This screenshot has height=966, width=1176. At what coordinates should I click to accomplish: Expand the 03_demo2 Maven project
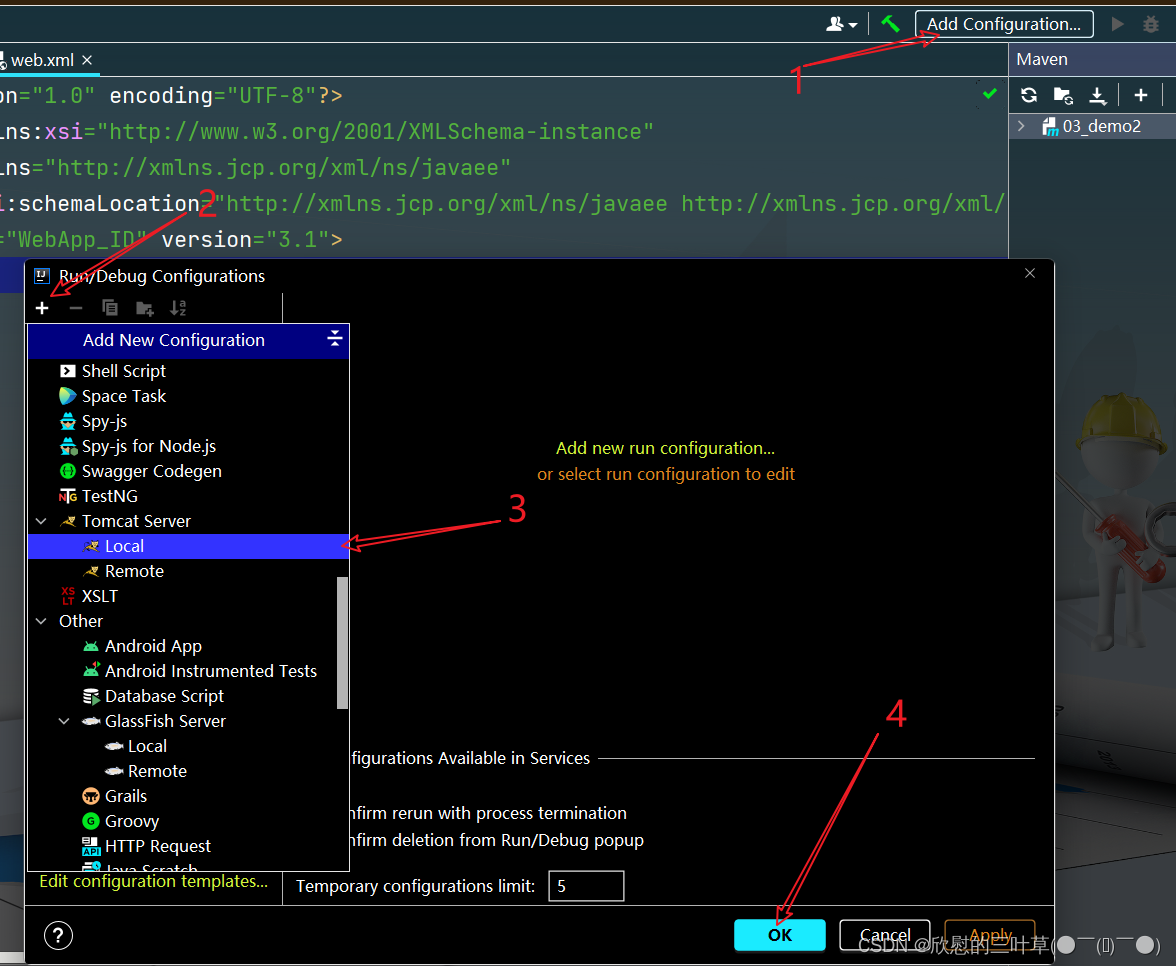click(1021, 126)
